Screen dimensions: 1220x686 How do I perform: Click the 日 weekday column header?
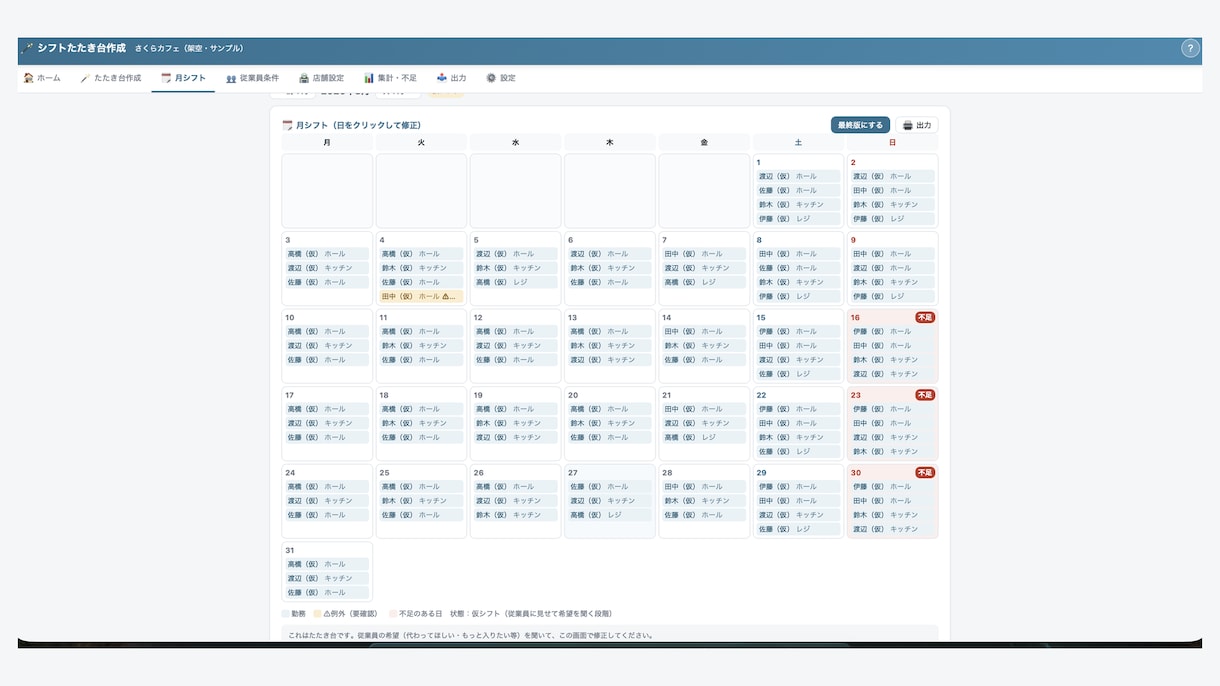(x=892, y=142)
